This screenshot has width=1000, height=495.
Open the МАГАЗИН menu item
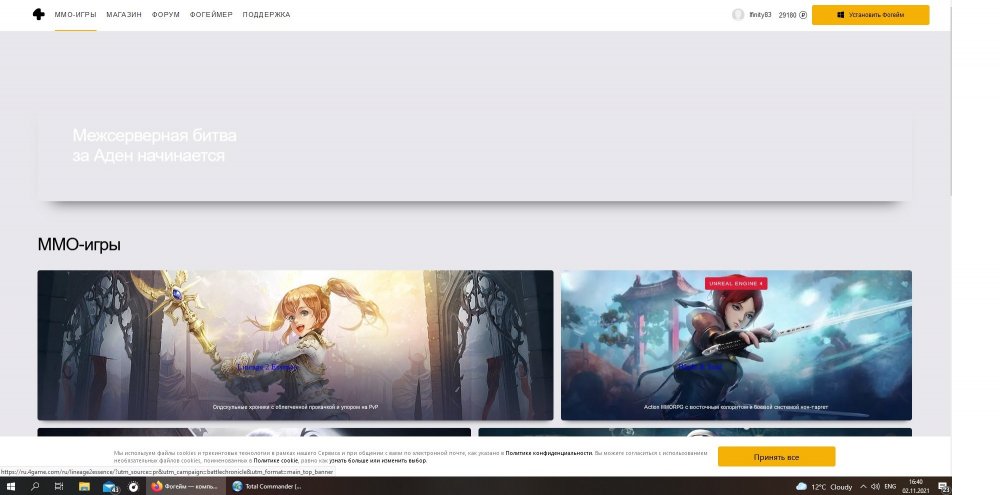pos(124,15)
